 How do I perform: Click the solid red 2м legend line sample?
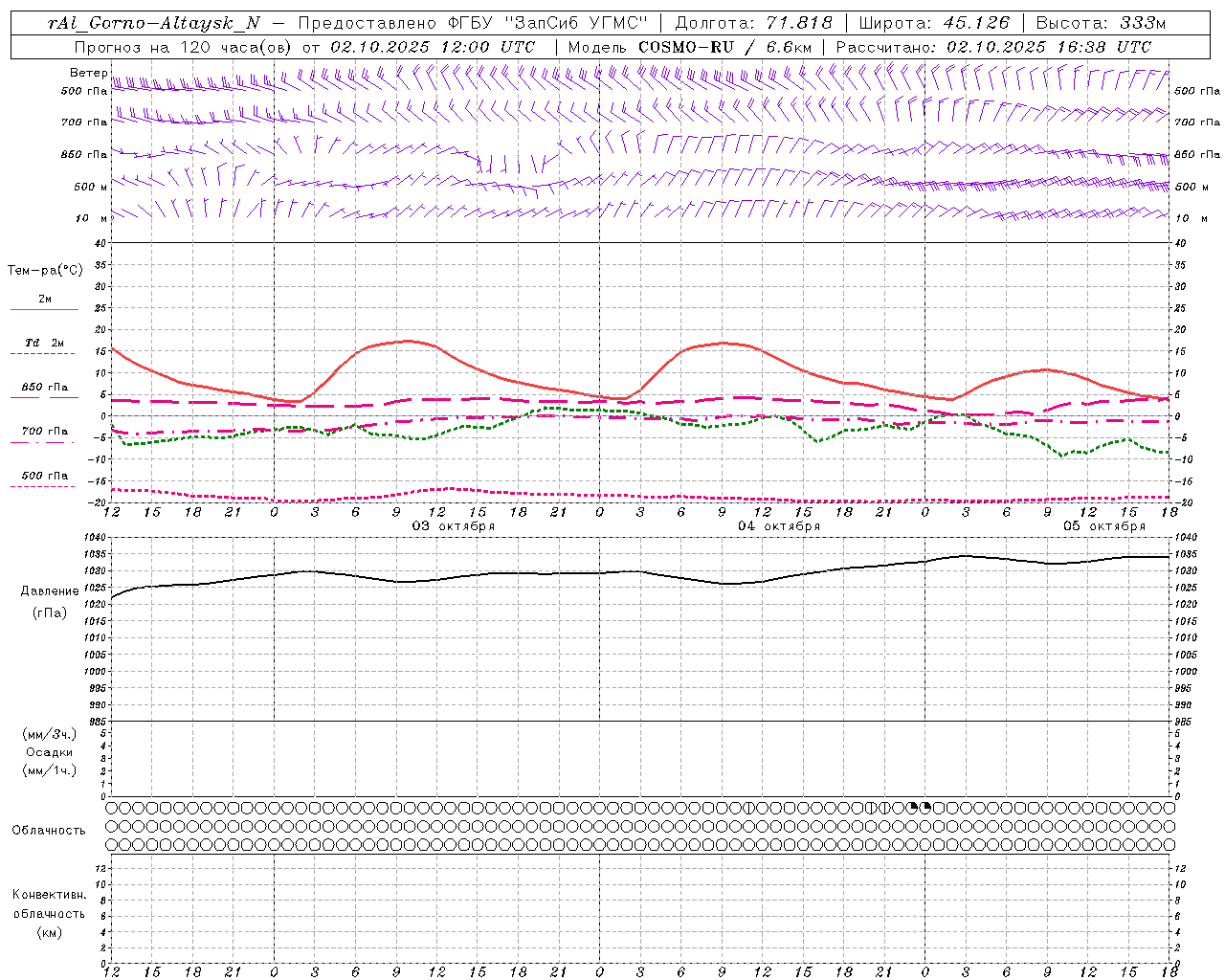tap(44, 310)
